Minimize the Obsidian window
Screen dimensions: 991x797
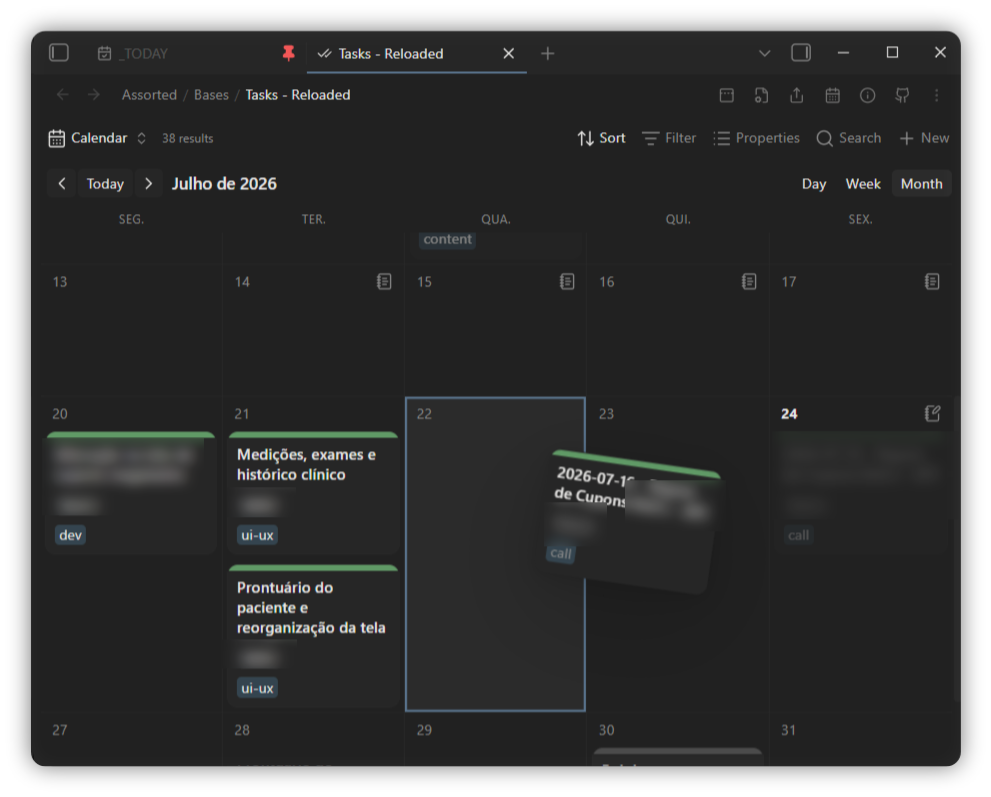pos(843,53)
